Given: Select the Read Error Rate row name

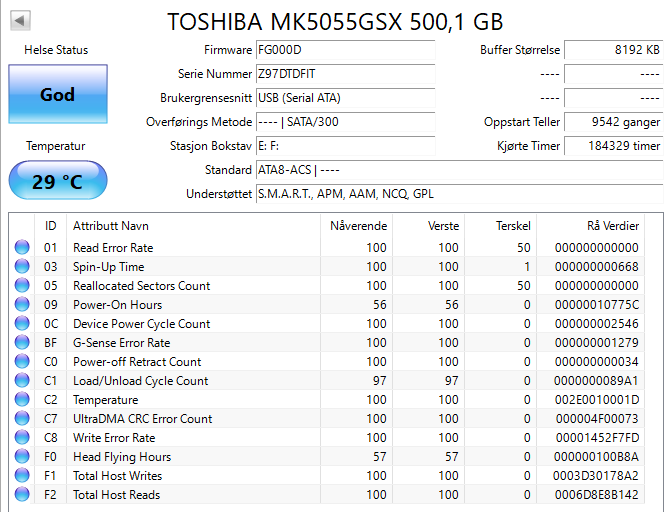Looking at the screenshot, I should 113,247.
